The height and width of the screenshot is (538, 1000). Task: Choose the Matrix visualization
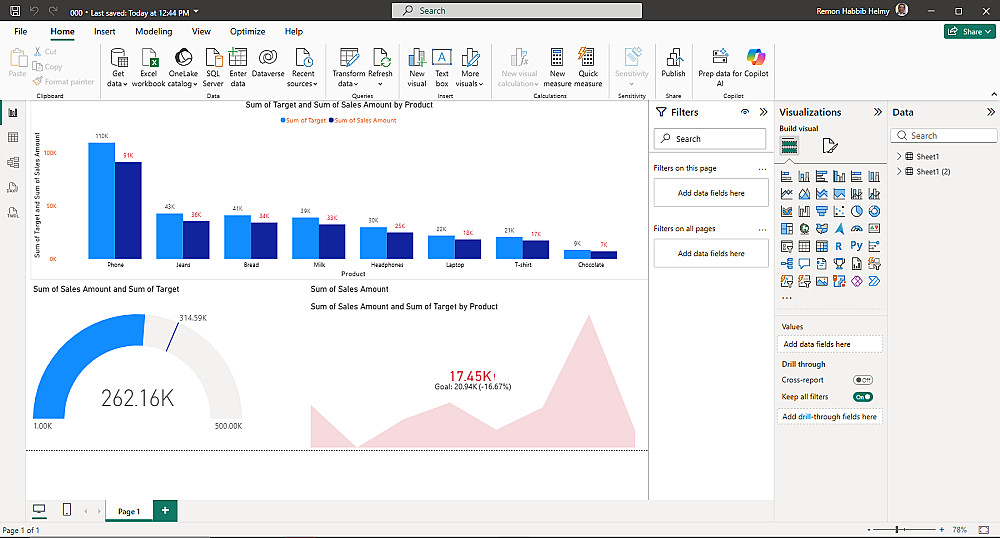tap(822, 246)
